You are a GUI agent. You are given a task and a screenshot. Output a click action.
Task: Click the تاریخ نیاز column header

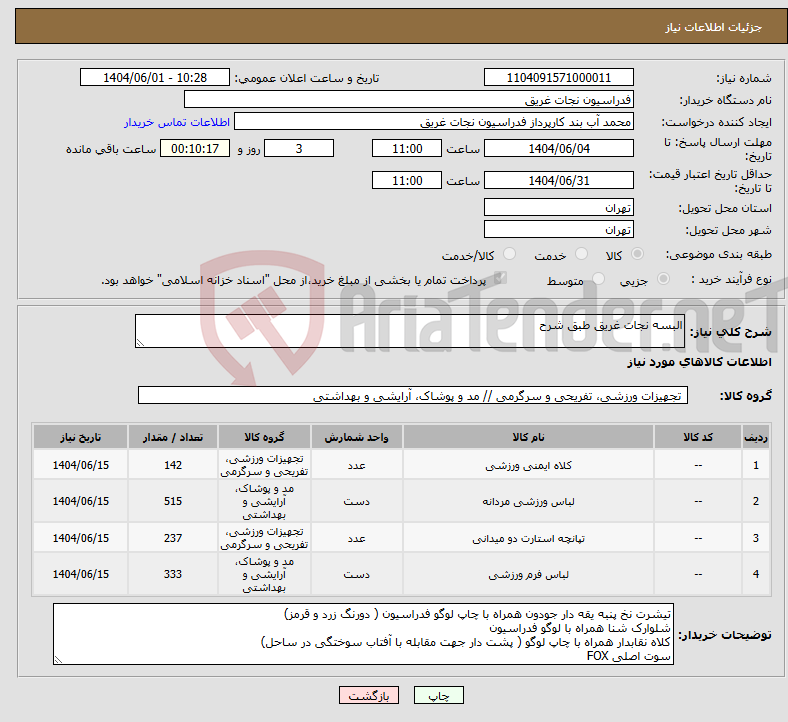(x=80, y=437)
